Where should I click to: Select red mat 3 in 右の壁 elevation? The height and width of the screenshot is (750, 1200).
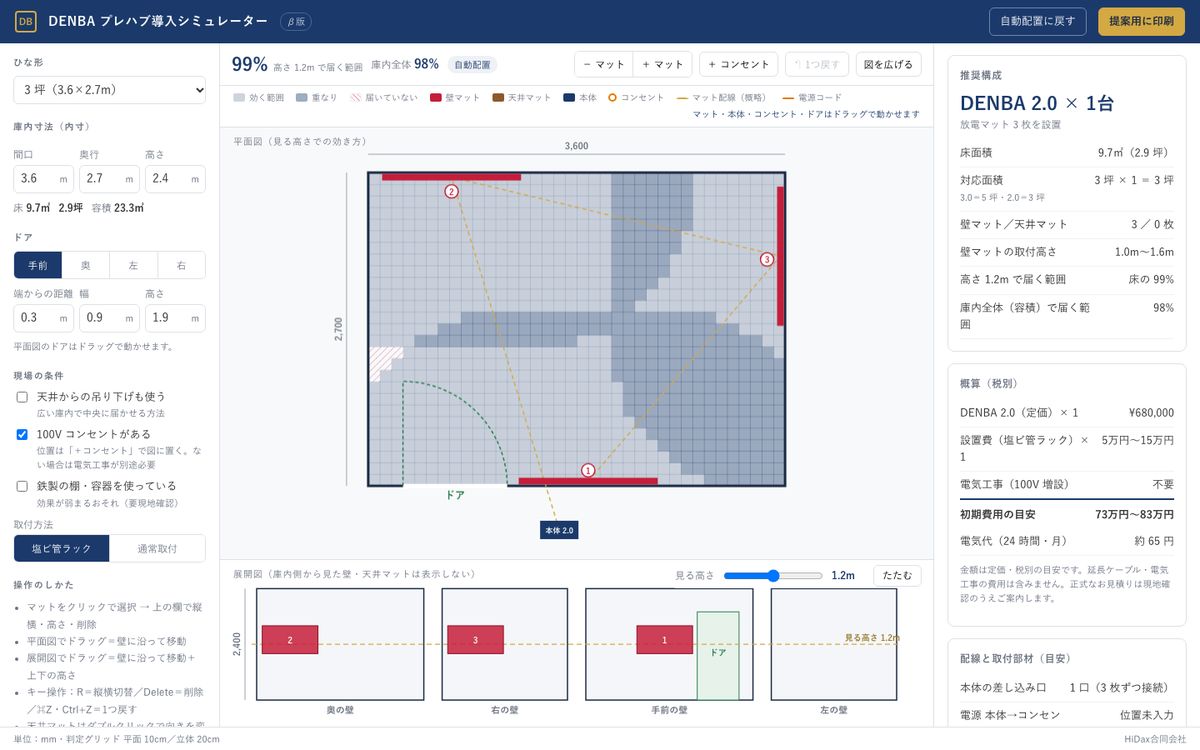(475, 640)
